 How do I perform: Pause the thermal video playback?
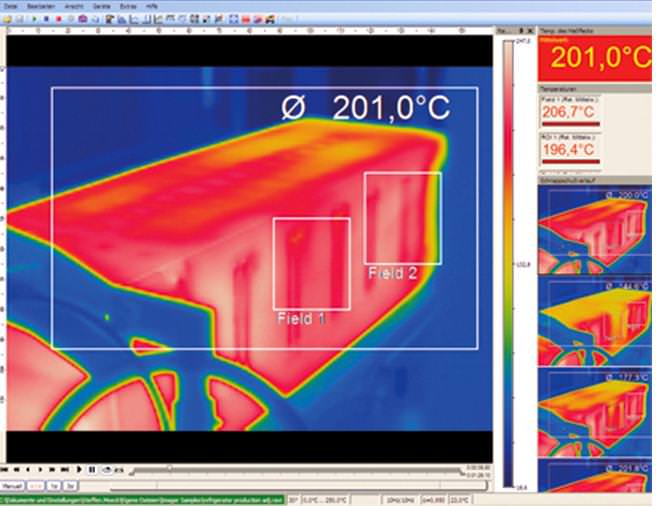(x=92, y=470)
